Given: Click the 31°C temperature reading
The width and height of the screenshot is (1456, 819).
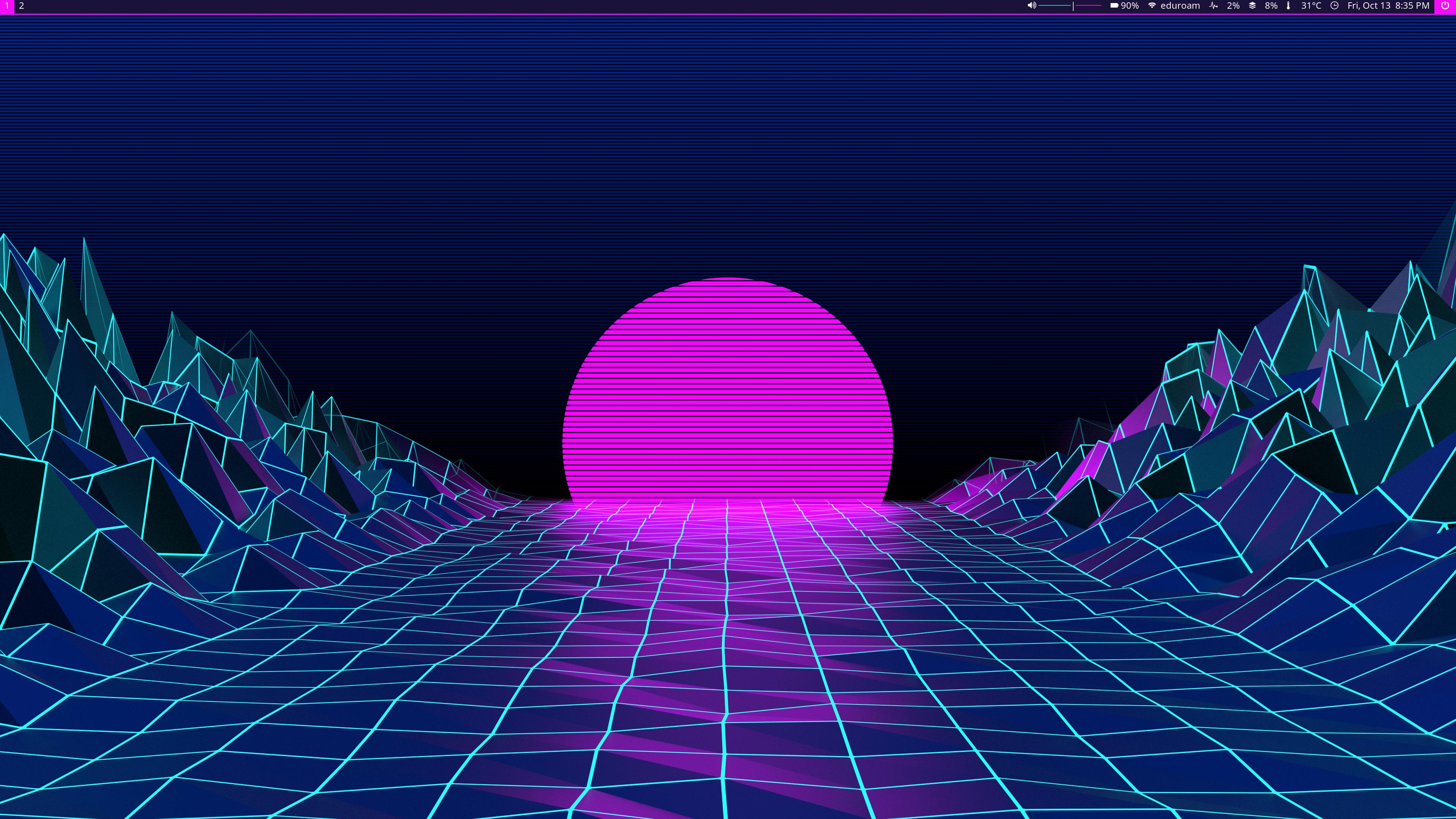Looking at the screenshot, I should (x=1311, y=6).
